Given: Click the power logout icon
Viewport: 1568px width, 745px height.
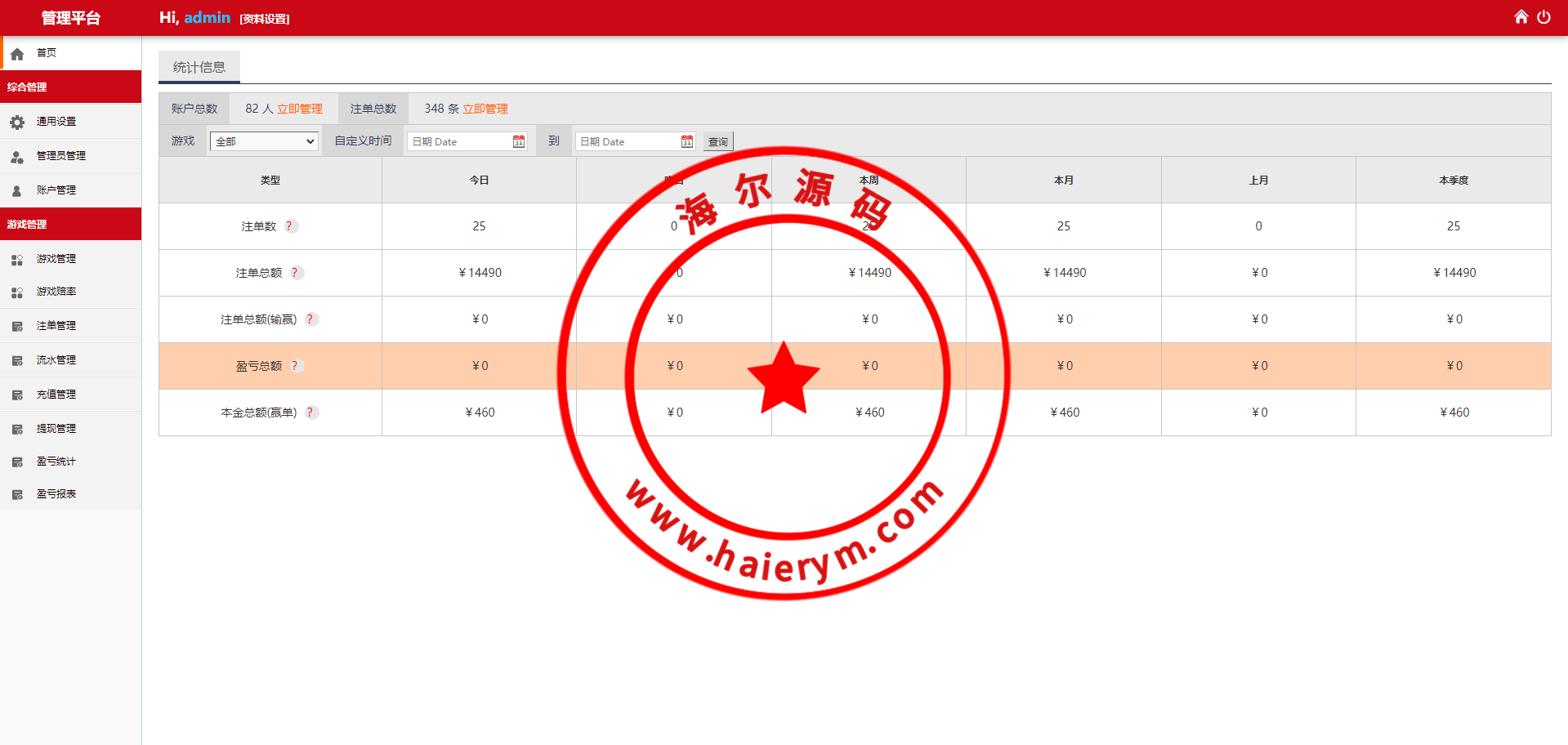Looking at the screenshot, I should point(1543,17).
